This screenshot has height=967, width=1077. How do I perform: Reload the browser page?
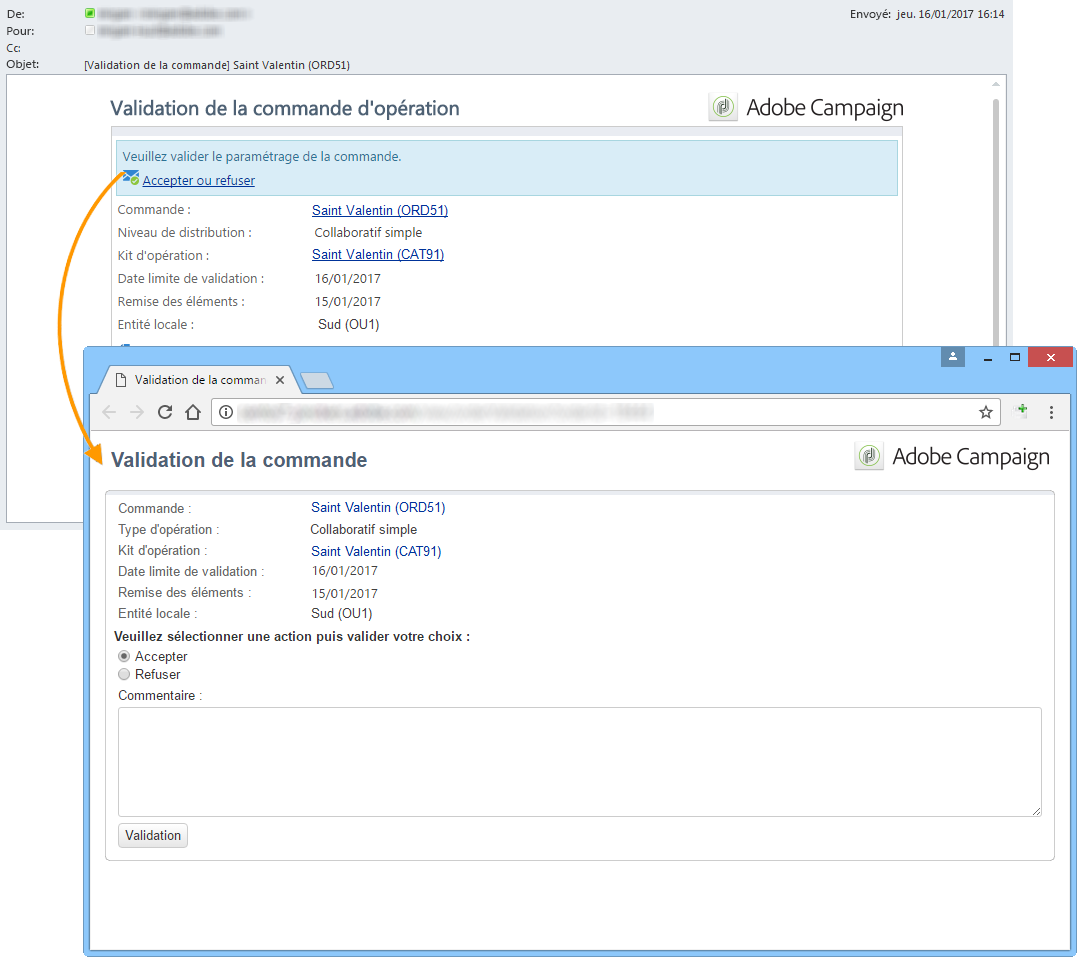[165, 412]
